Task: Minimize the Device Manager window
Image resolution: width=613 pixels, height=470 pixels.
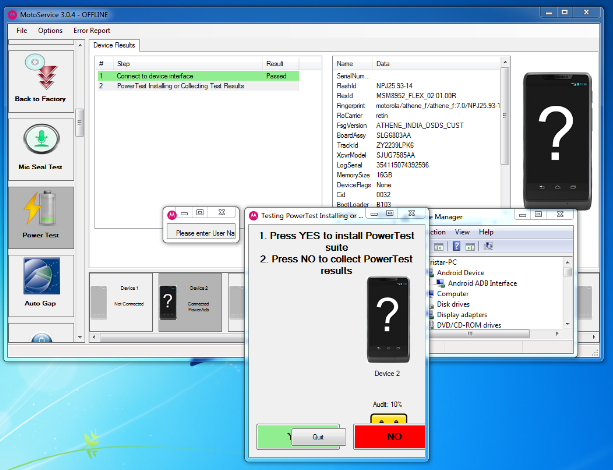Action: click(x=522, y=215)
